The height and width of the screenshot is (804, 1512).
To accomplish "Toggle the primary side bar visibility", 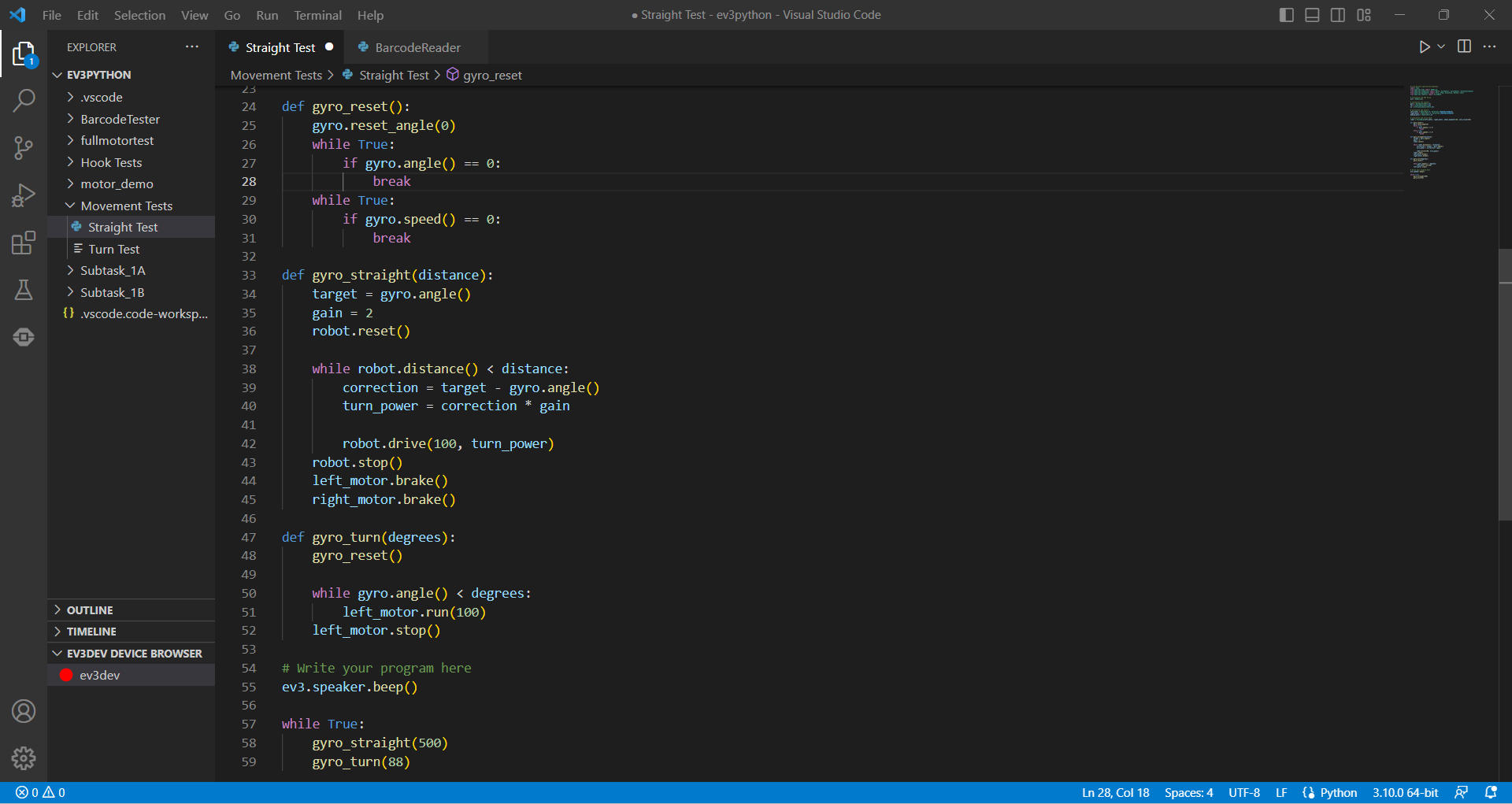I will 1287,15.
